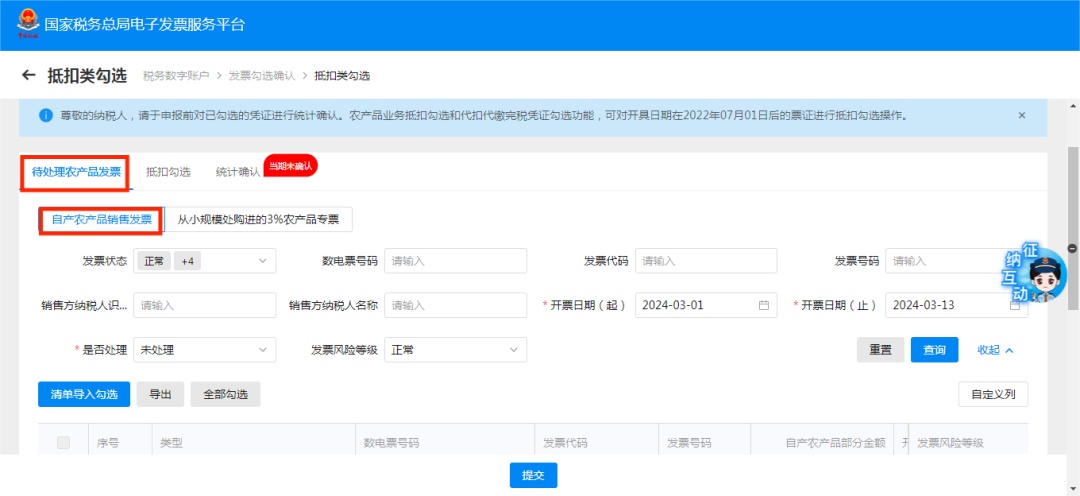Click the national tax emblem logo

[28, 23]
